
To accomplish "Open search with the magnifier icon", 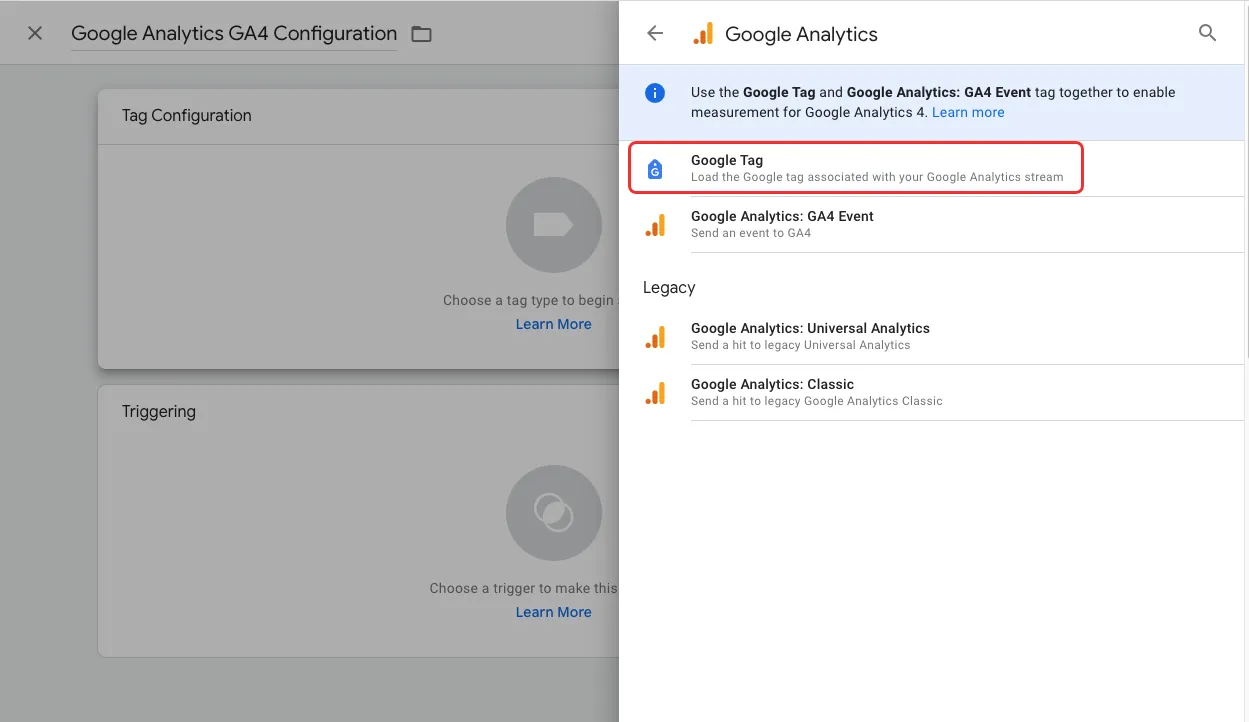I will [x=1207, y=33].
